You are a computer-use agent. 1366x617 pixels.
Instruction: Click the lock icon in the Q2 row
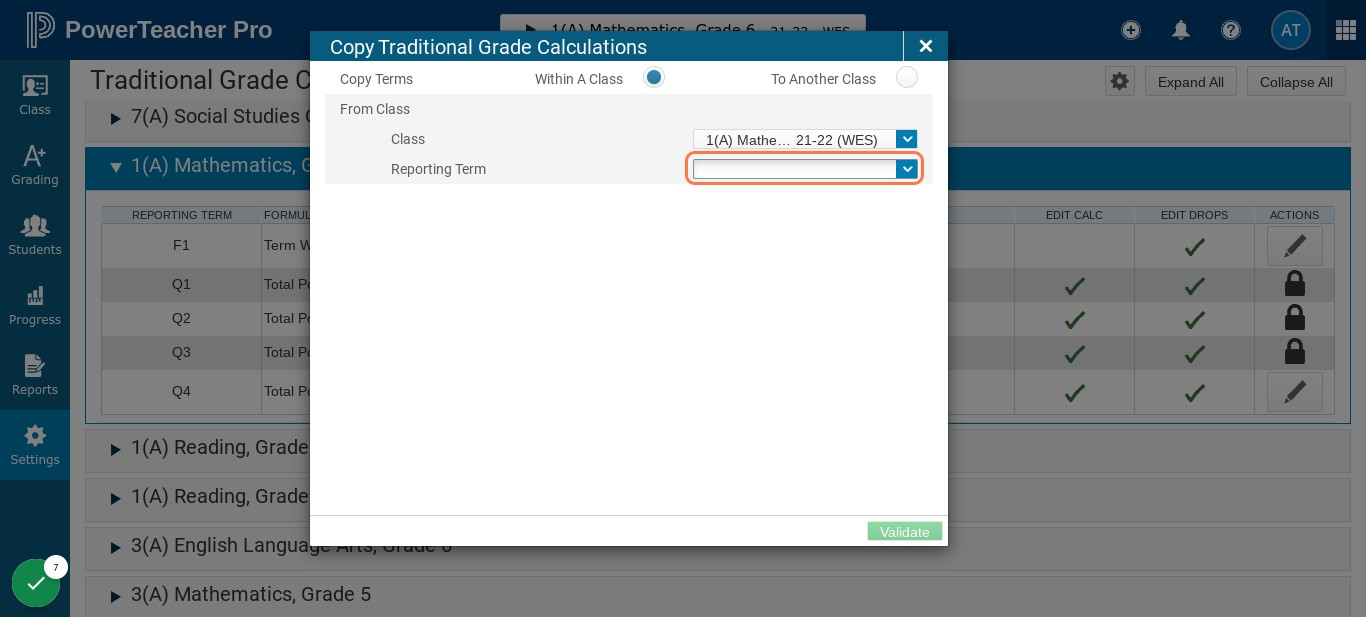point(1295,318)
